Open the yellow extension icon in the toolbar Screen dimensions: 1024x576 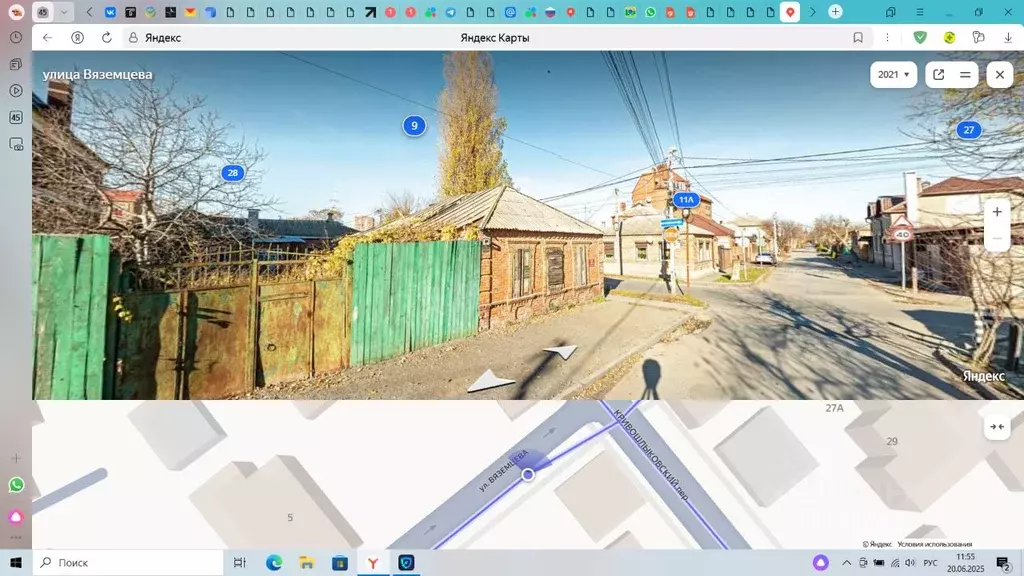(949, 38)
